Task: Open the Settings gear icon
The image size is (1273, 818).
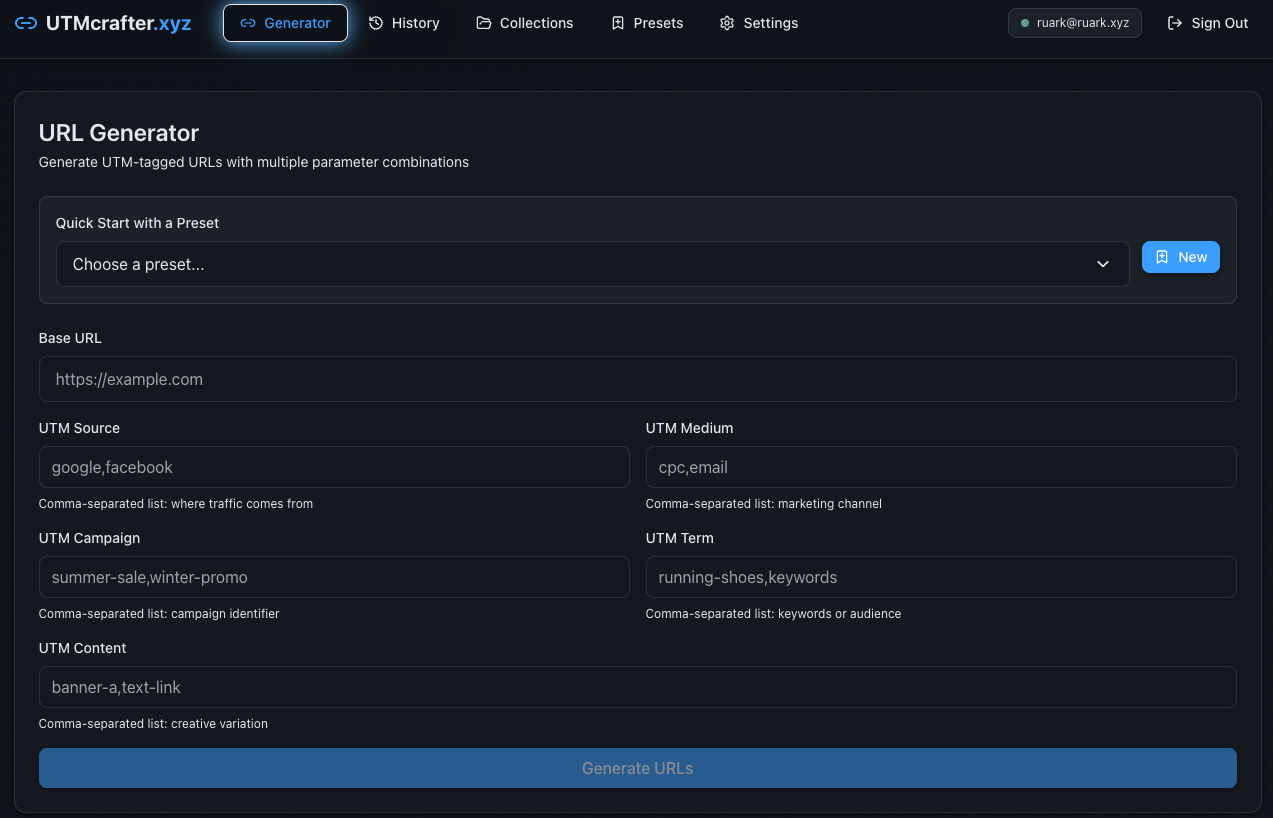Action: tap(727, 22)
